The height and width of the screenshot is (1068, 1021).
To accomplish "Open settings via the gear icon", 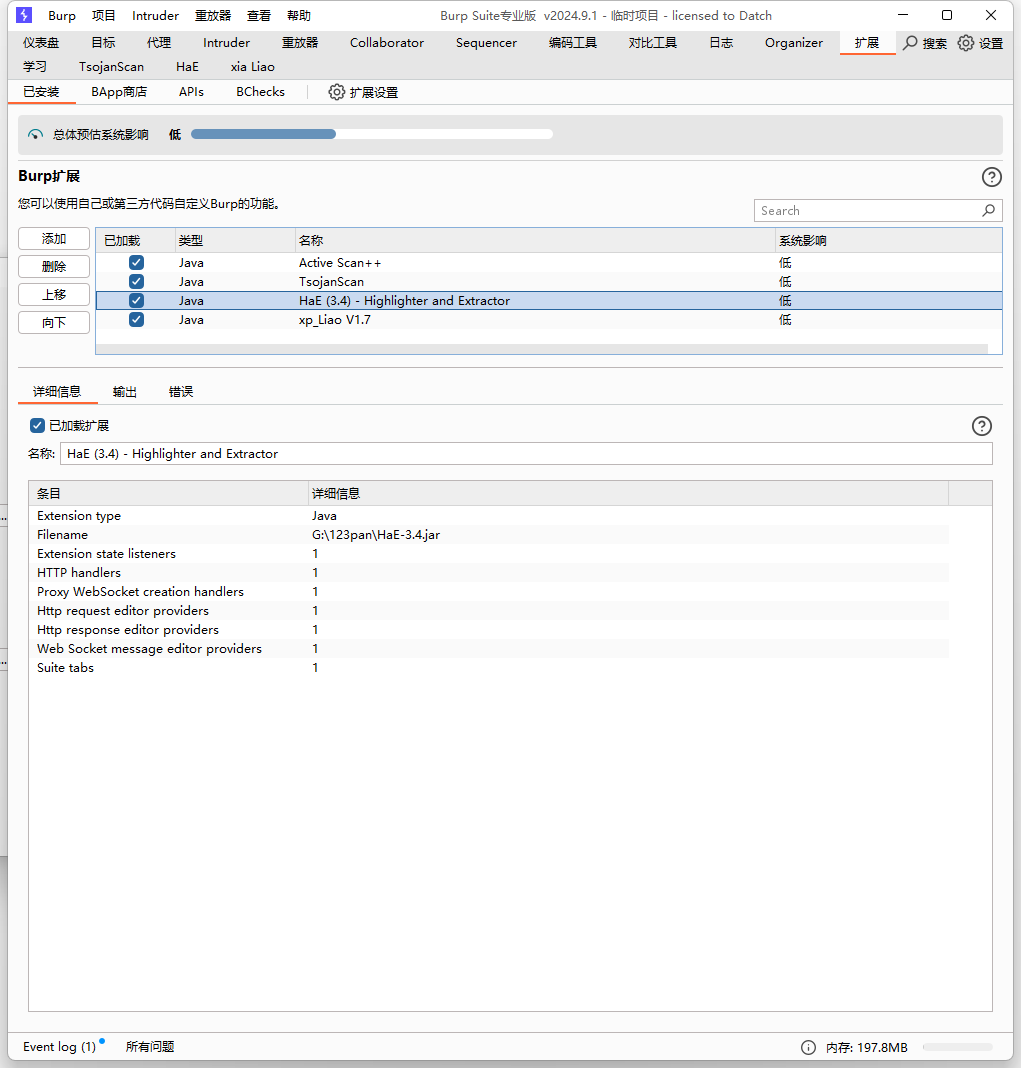I will pos(965,43).
